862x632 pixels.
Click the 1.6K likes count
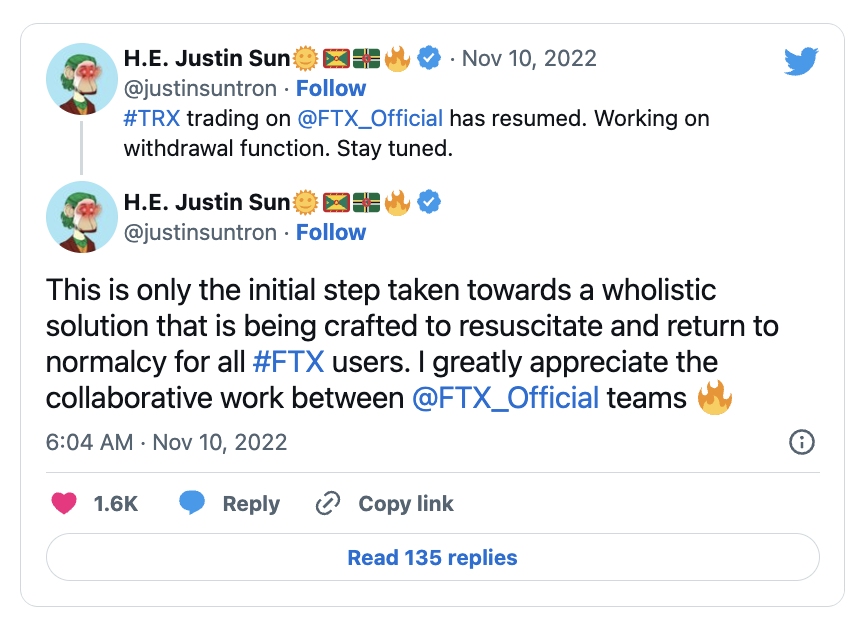pyautogui.click(x=116, y=504)
